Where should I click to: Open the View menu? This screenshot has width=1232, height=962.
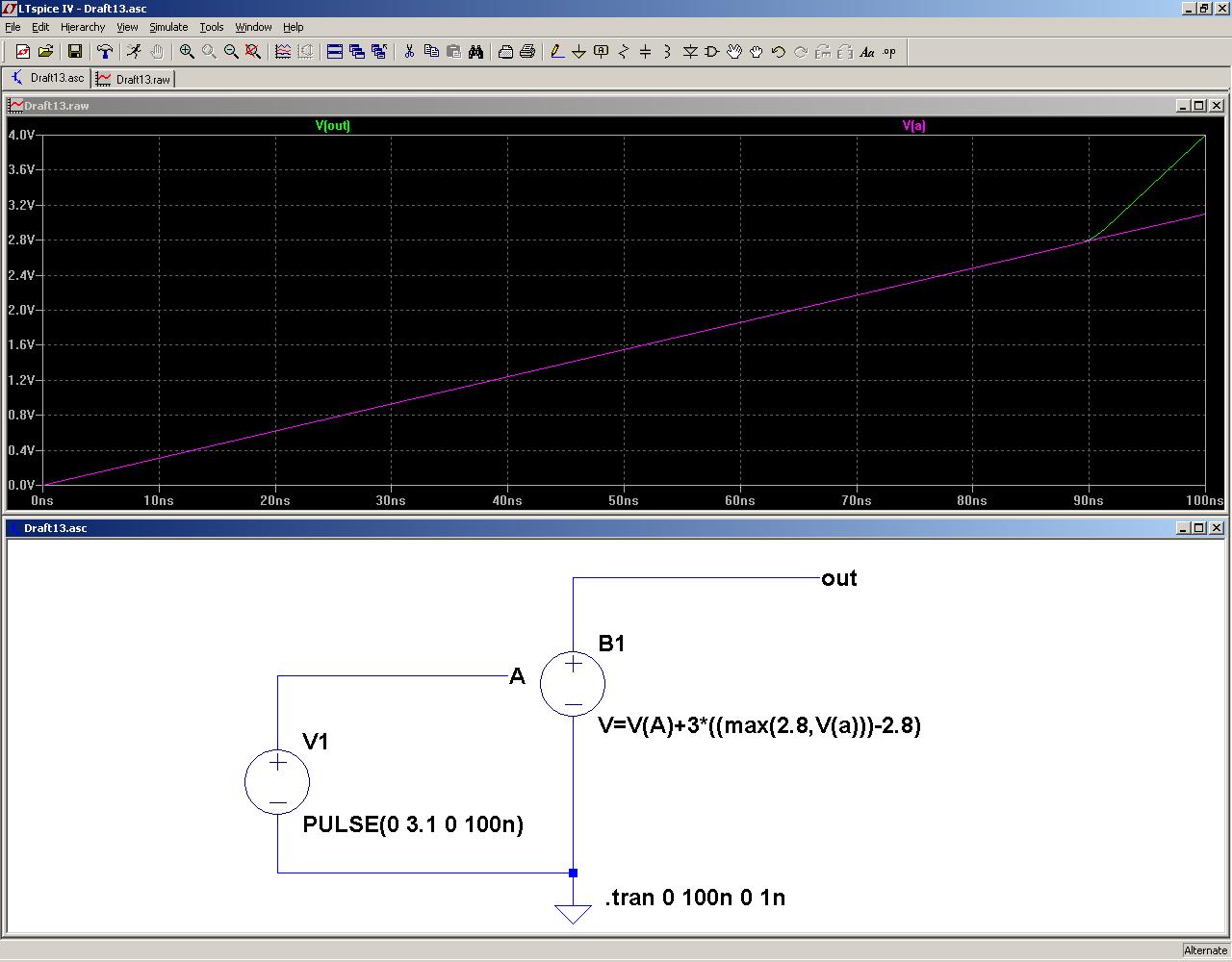tap(127, 27)
